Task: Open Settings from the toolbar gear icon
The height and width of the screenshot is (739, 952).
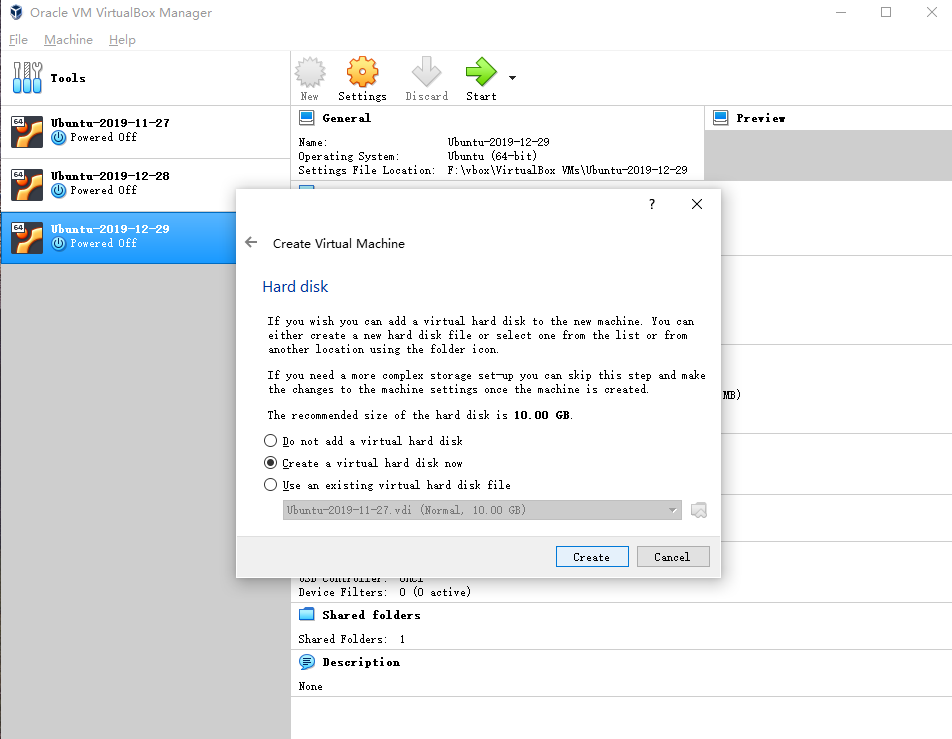Action: pyautogui.click(x=362, y=79)
